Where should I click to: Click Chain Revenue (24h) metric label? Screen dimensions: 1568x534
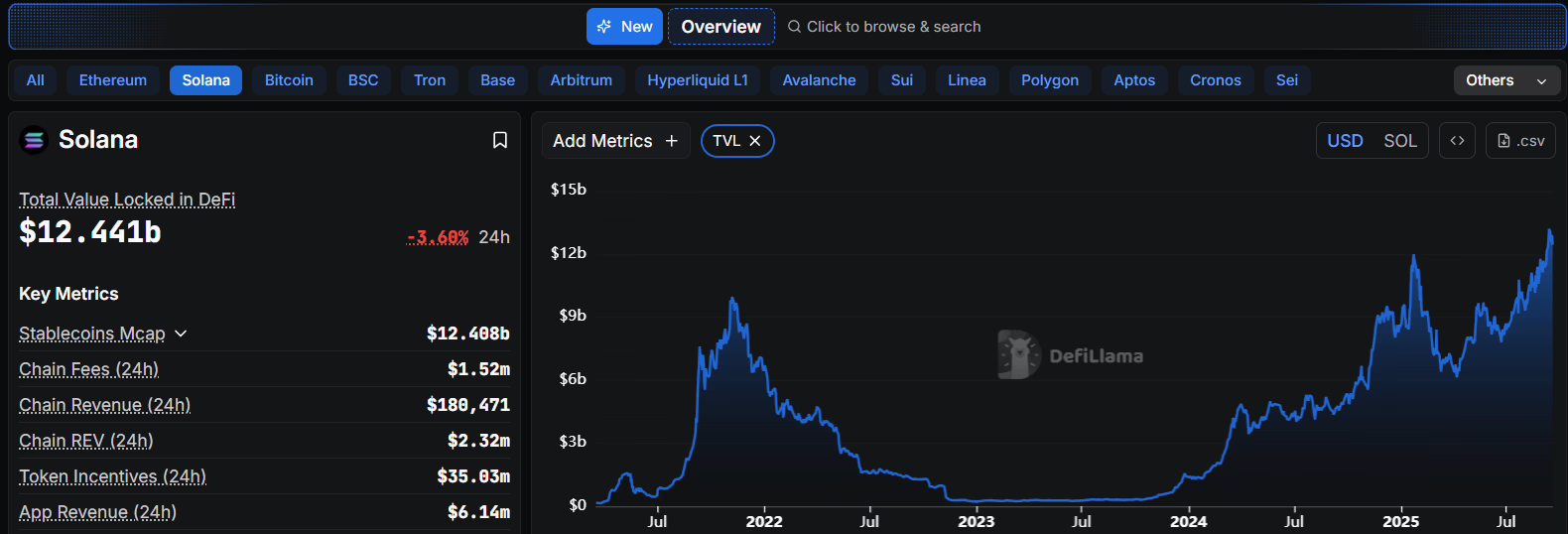[x=105, y=405]
